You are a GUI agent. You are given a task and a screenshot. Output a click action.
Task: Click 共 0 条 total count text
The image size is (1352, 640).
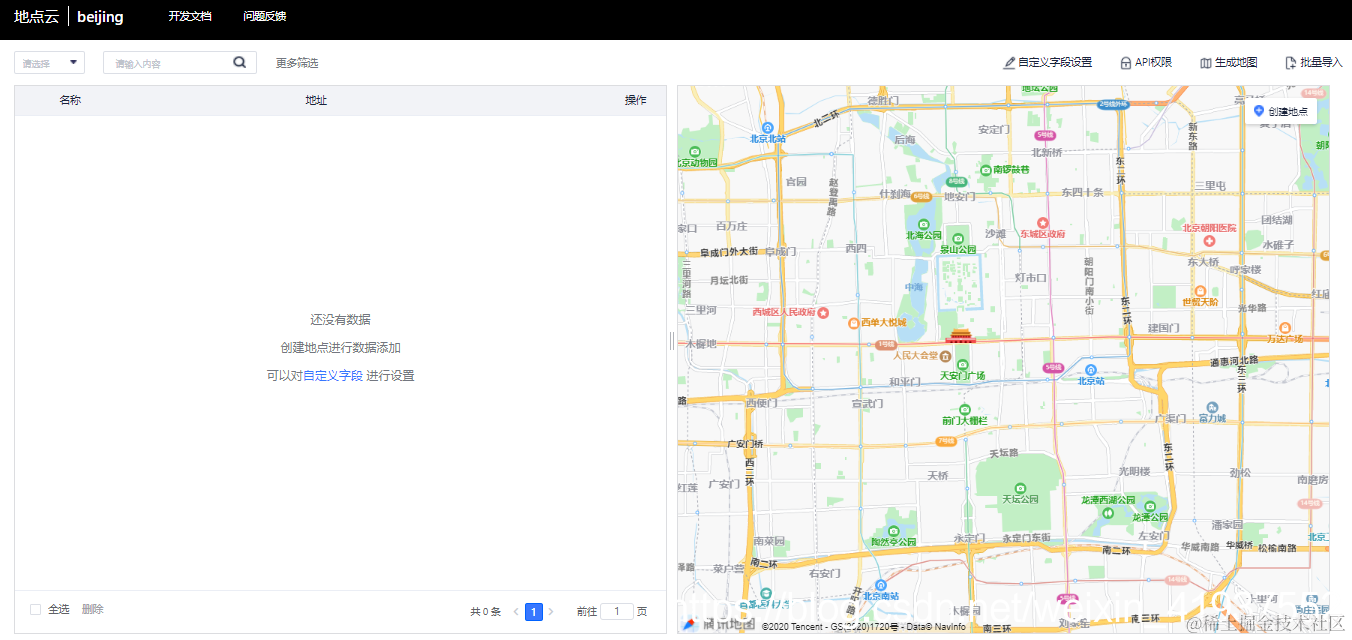click(485, 612)
